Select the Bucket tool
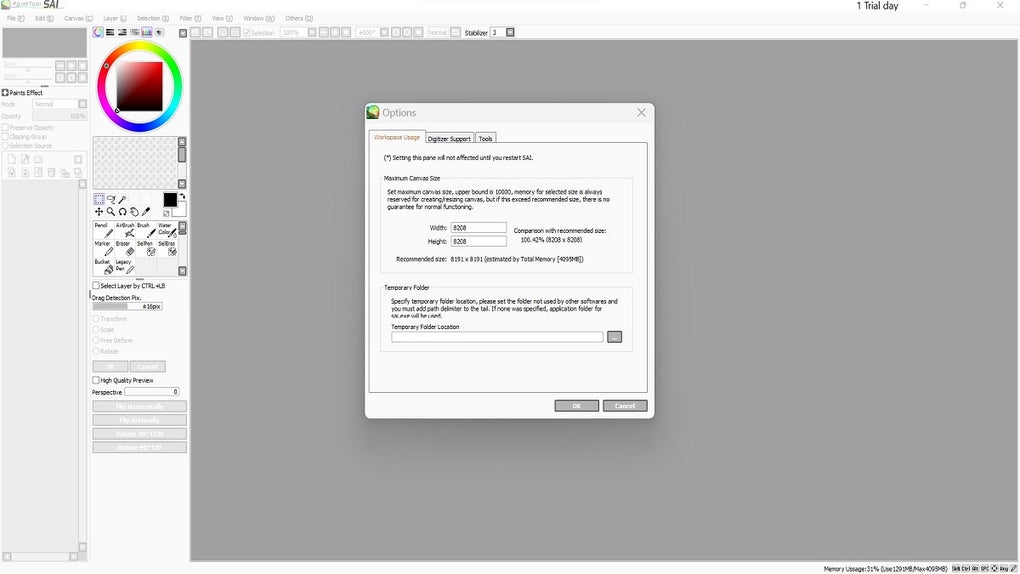The height and width of the screenshot is (574, 1020). click(103, 266)
